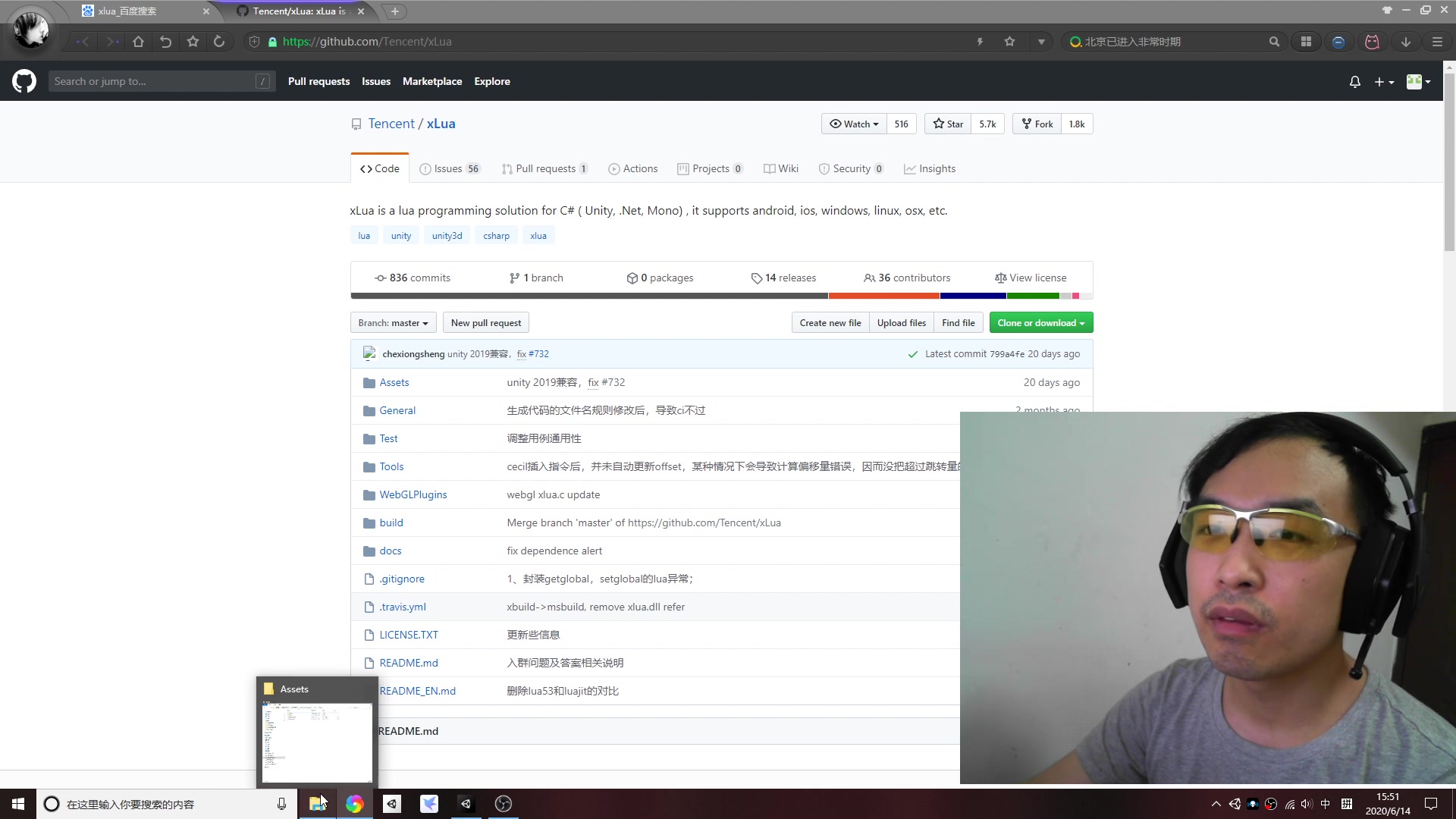Switch input method via the 中 tray indicator
1456x819 pixels.
click(x=1325, y=804)
